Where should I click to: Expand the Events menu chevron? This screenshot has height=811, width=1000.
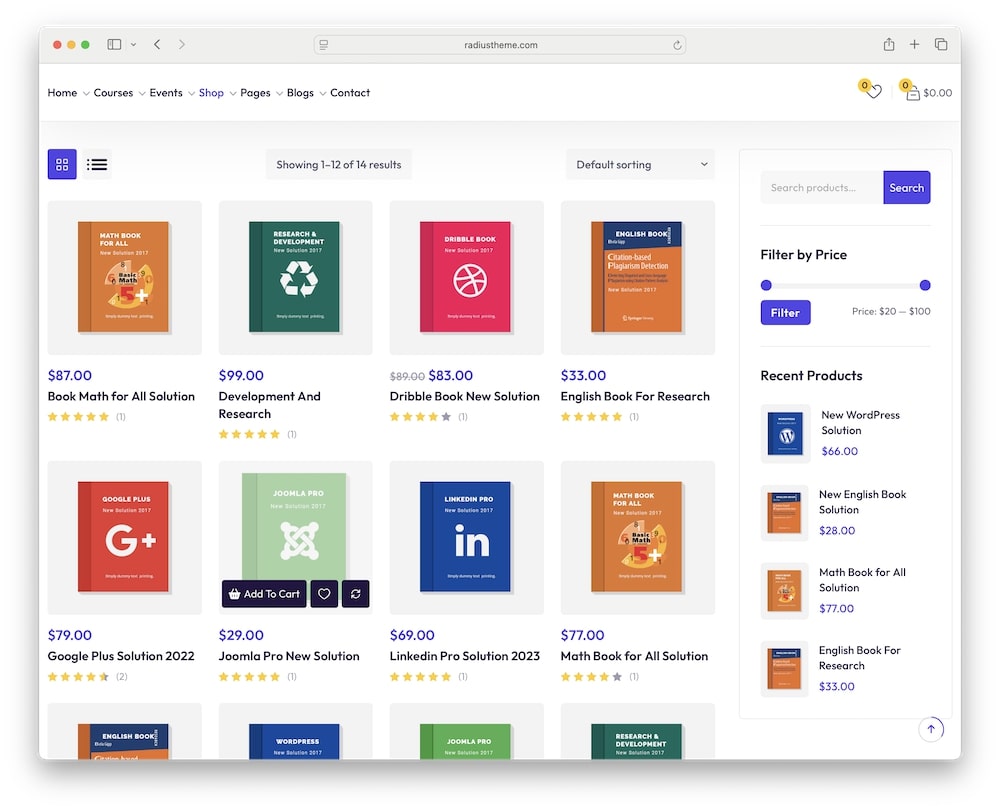(x=191, y=94)
